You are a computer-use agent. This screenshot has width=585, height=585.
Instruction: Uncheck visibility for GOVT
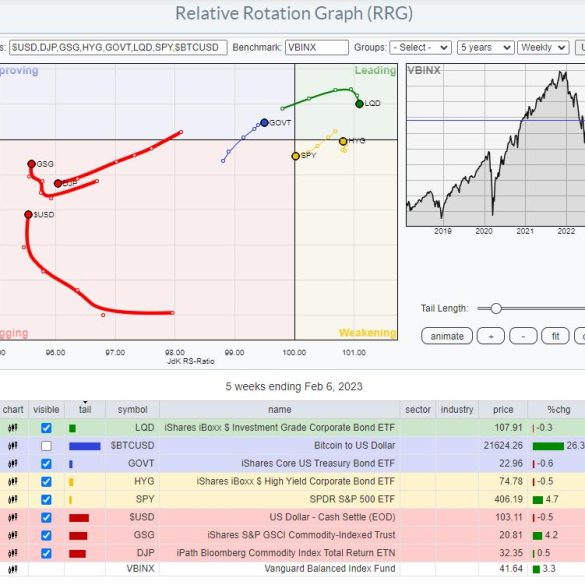pyautogui.click(x=46, y=464)
